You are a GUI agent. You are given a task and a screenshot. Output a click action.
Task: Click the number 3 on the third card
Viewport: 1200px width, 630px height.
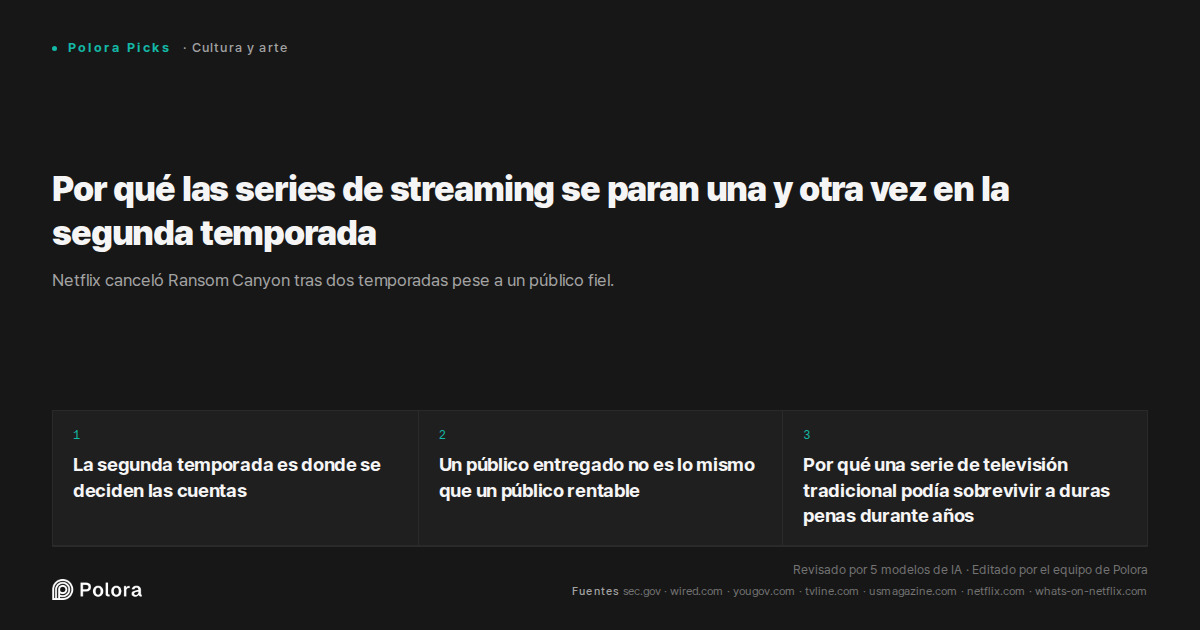point(807,435)
